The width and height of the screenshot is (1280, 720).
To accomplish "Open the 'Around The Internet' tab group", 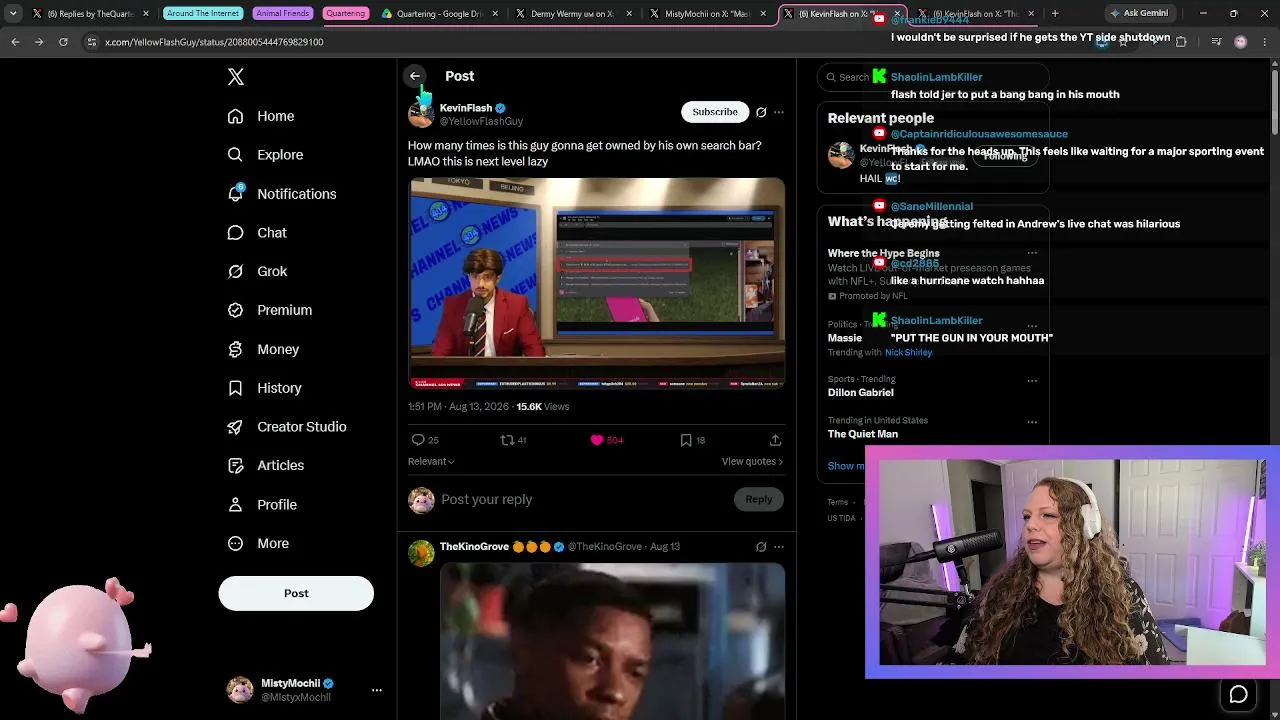I will pos(203,14).
